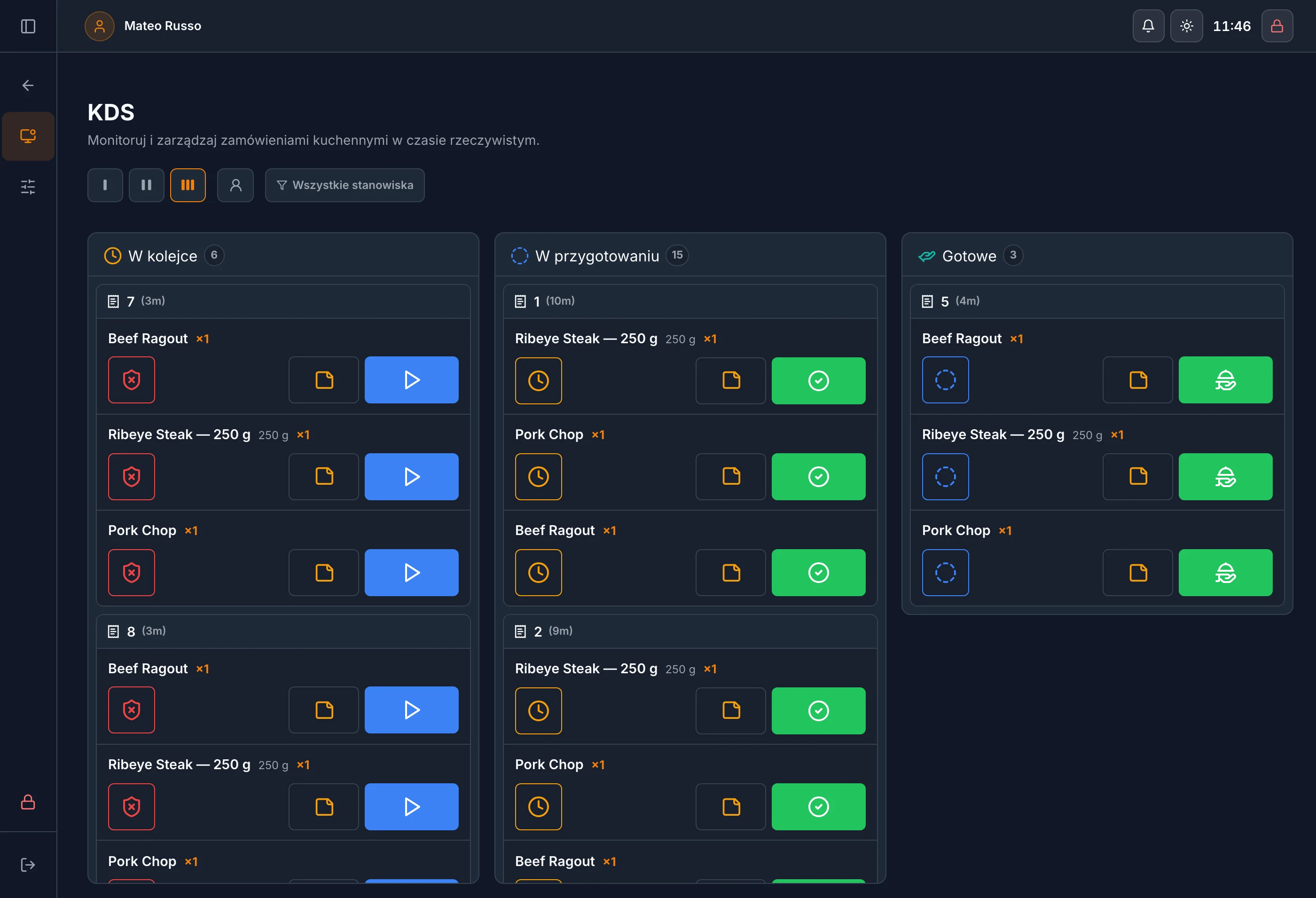The image size is (1316, 898).
Task: Open the Wszystkie stanowiska filter dropdown
Action: tap(345, 185)
